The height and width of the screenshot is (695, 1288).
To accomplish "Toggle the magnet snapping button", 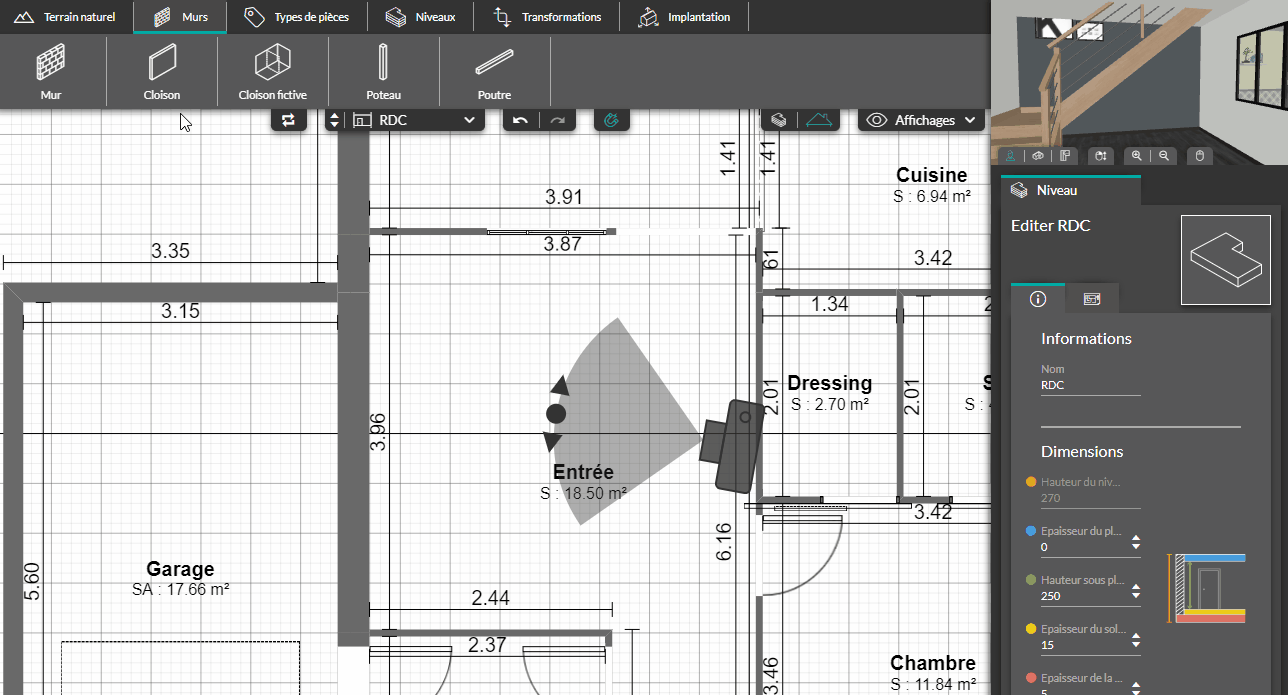I will tap(612, 120).
